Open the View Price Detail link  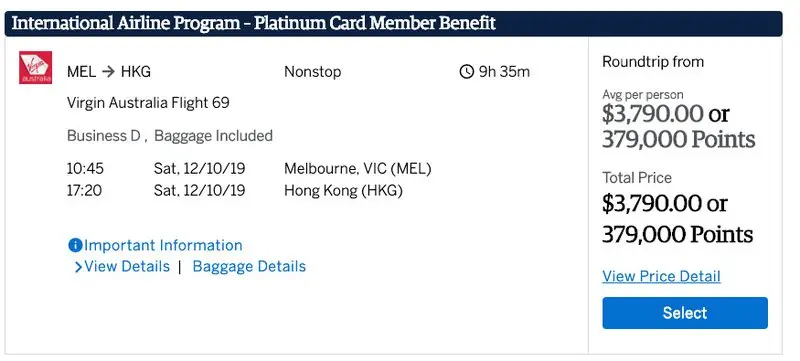(x=661, y=276)
